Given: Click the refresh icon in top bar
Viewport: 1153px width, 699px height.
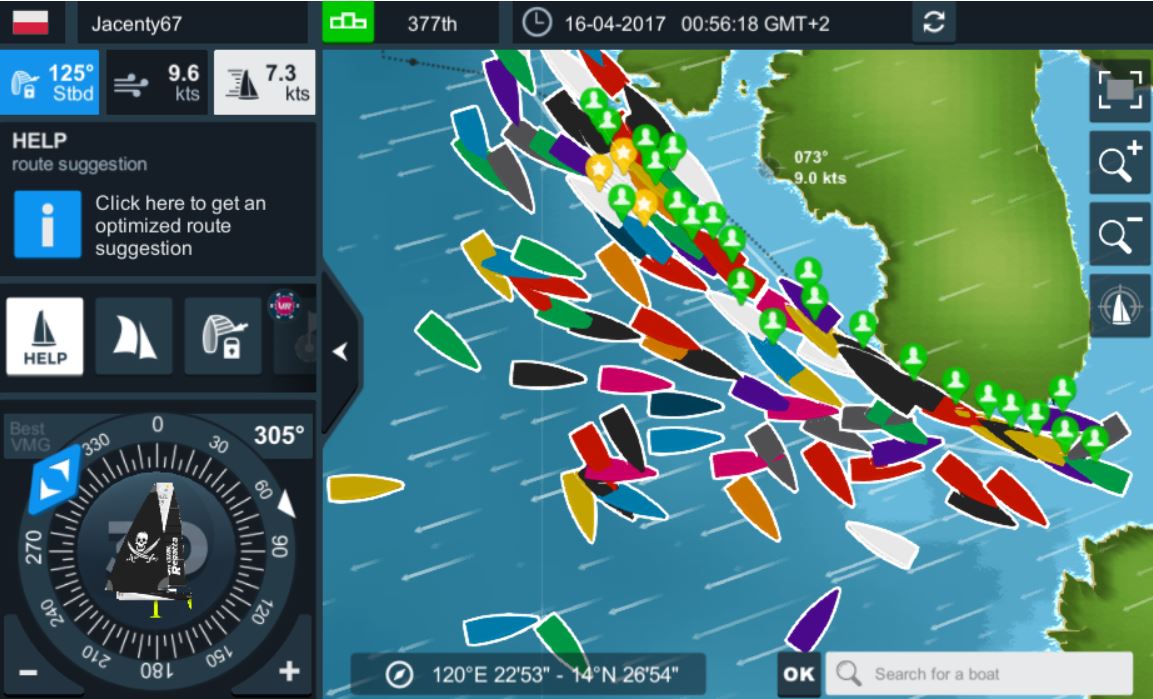Looking at the screenshot, I should click(x=933, y=23).
